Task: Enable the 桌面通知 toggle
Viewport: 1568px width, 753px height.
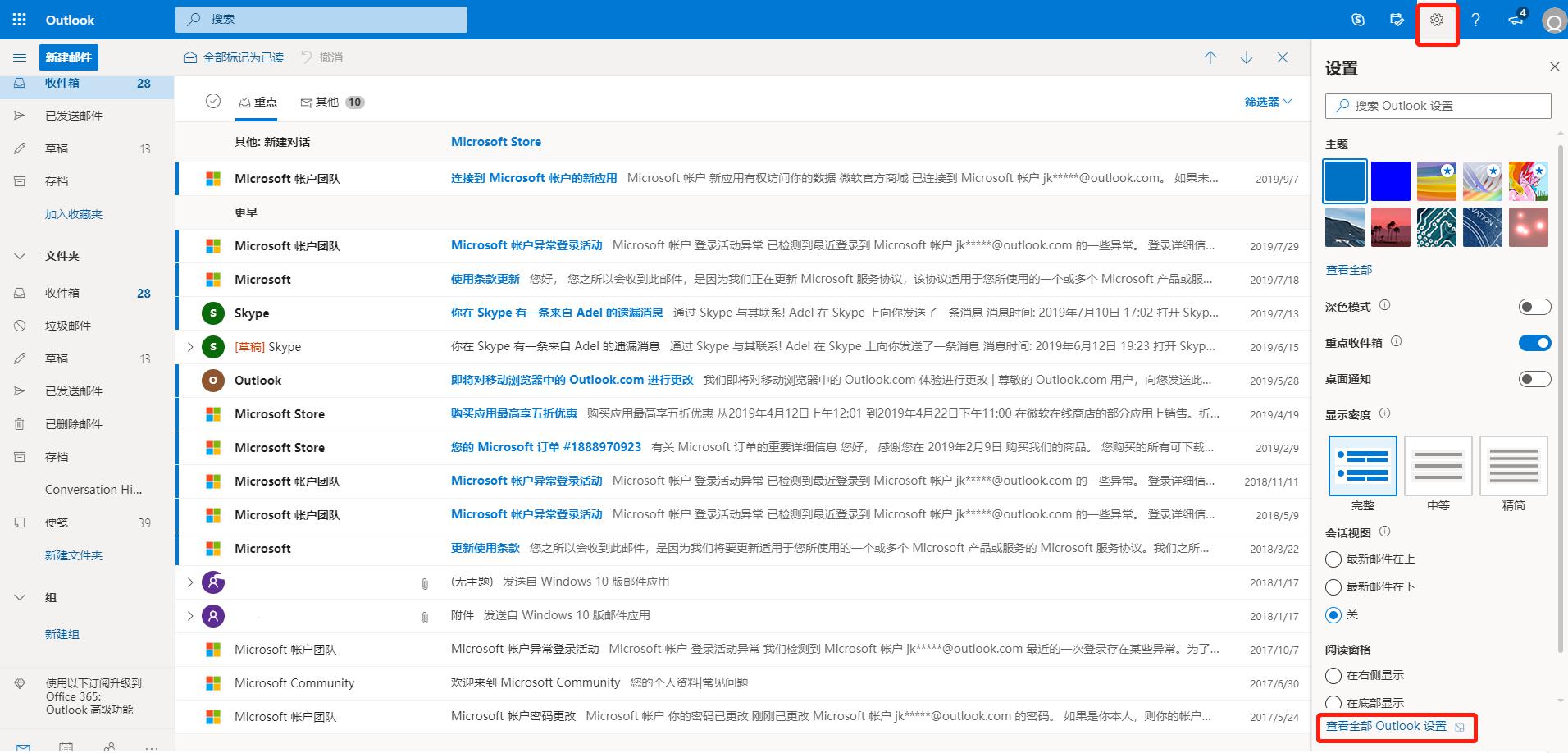Action: click(x=1534, y=379)
